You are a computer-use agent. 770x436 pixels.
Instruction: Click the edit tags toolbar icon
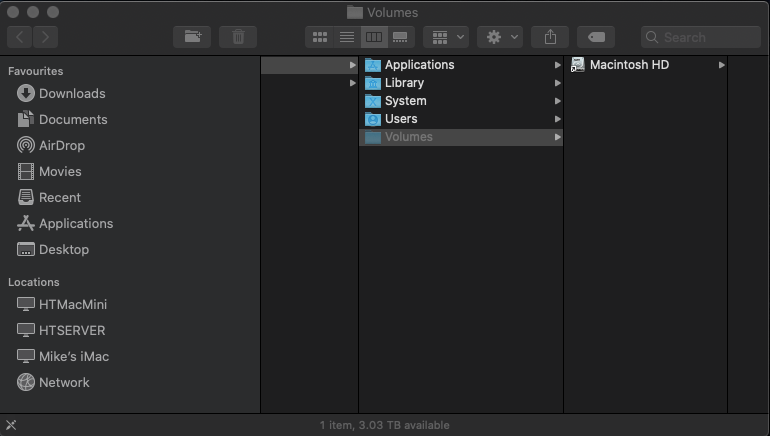point(596,37)
